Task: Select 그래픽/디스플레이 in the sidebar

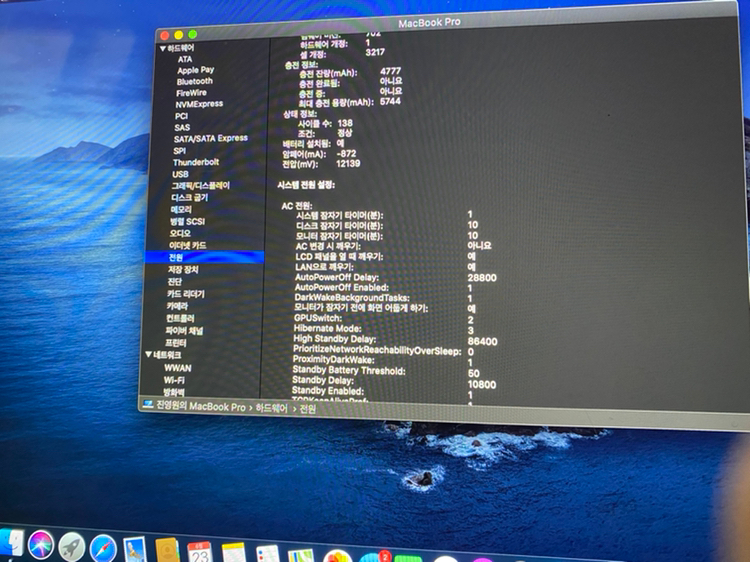Action: click(x=200, y=186)
